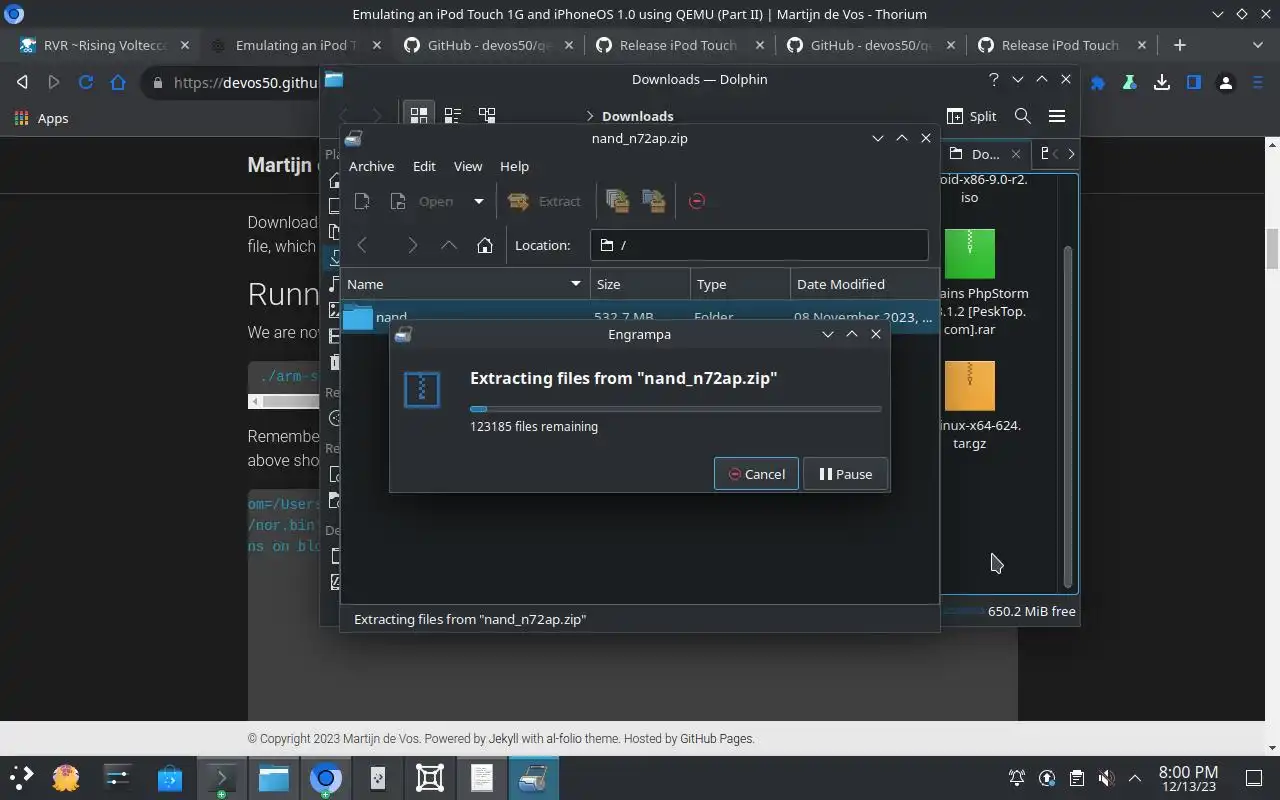
Task: Pause the extraction
Action: point(845,474)
